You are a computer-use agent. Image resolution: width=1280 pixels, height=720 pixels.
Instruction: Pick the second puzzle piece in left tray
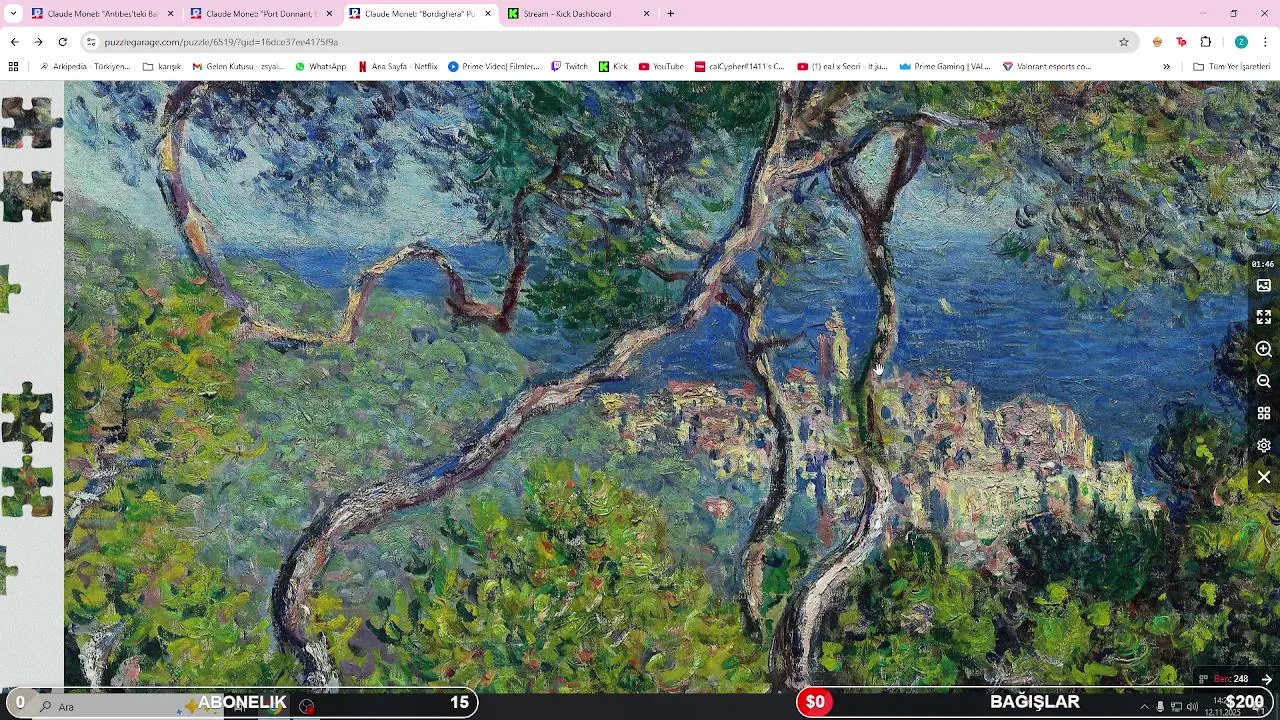(31, 196)
